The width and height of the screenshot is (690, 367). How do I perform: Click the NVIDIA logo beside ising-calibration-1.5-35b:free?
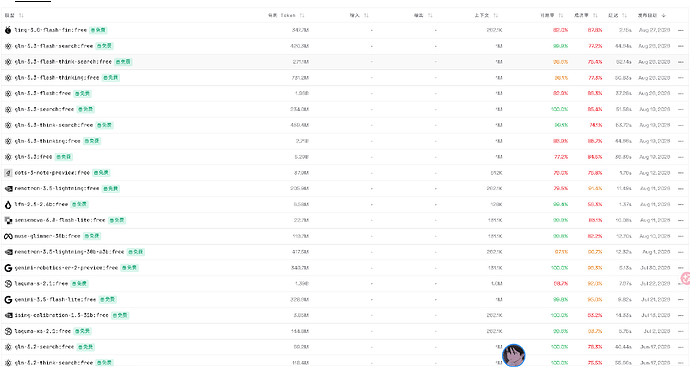pos(8,315)
